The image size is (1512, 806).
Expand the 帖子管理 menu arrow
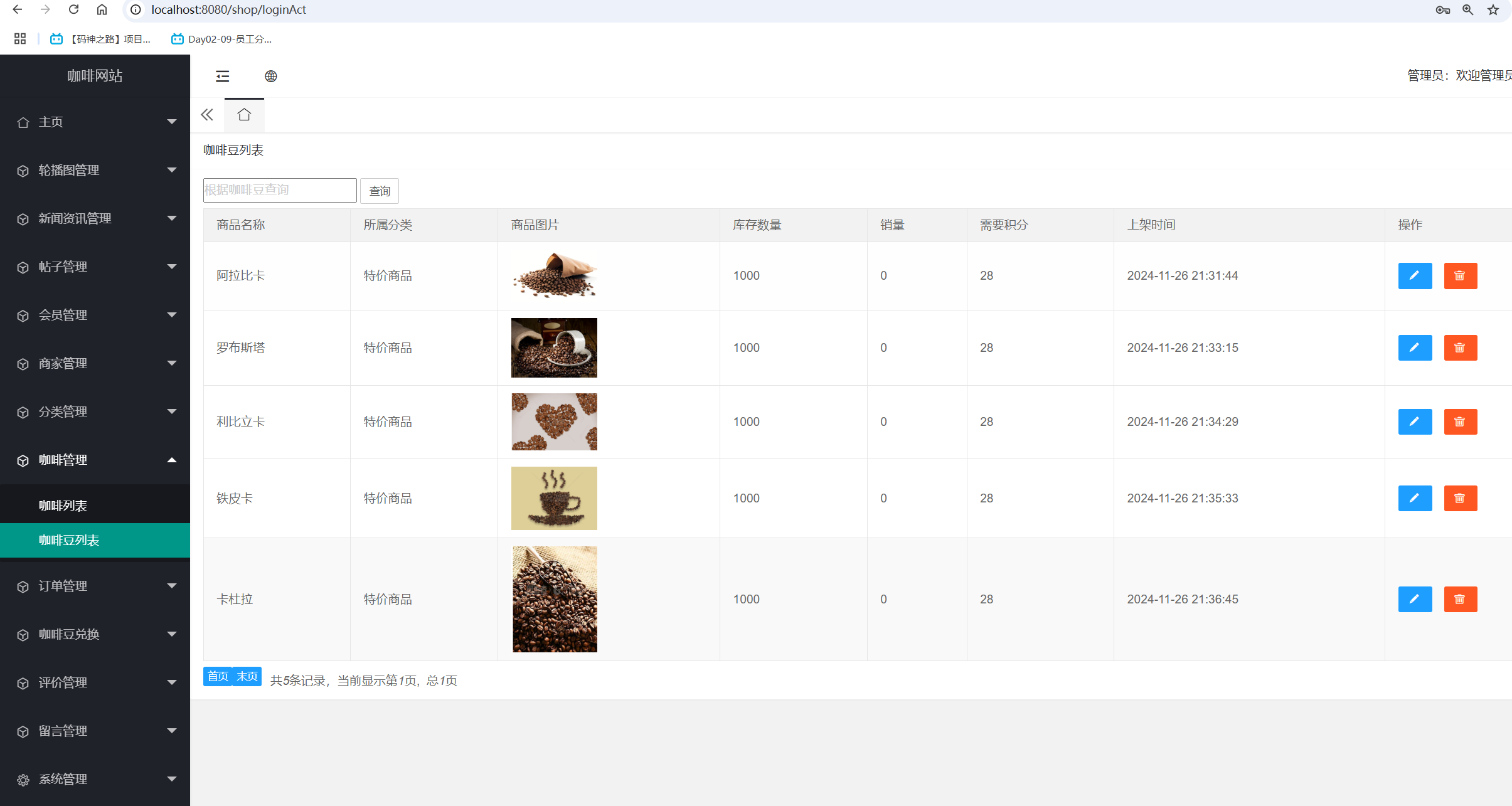pos(171,267)
